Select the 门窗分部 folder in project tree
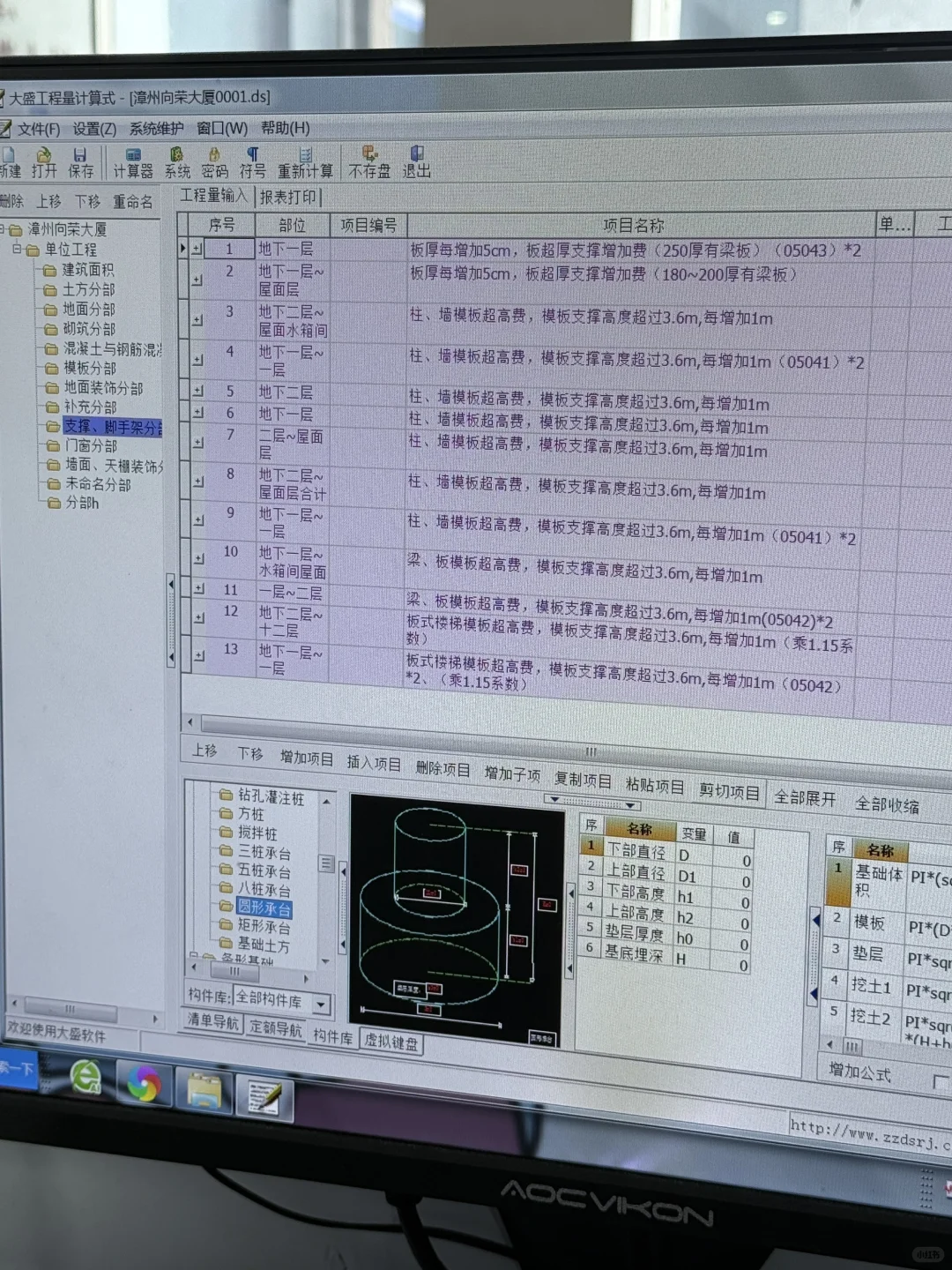Image resolution: width=952 pixels, height=1270 pixels. click(82, 446)
